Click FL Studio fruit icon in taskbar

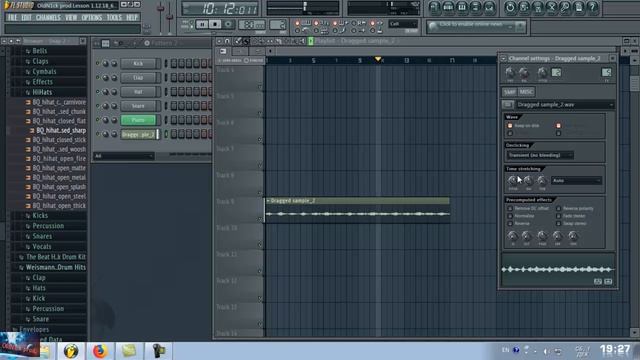point(71,351)
